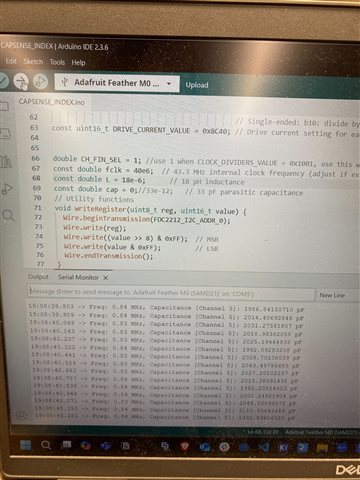Start debugging with the toolbar Debug button
Screen dimensions: 360x480
click(x=40, y=81)
